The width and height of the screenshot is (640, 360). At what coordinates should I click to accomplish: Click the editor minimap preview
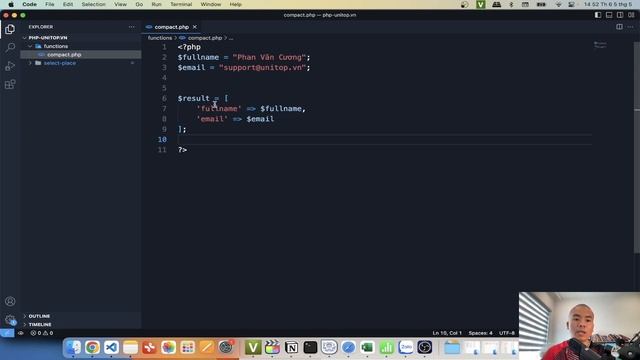coord(600,45)
